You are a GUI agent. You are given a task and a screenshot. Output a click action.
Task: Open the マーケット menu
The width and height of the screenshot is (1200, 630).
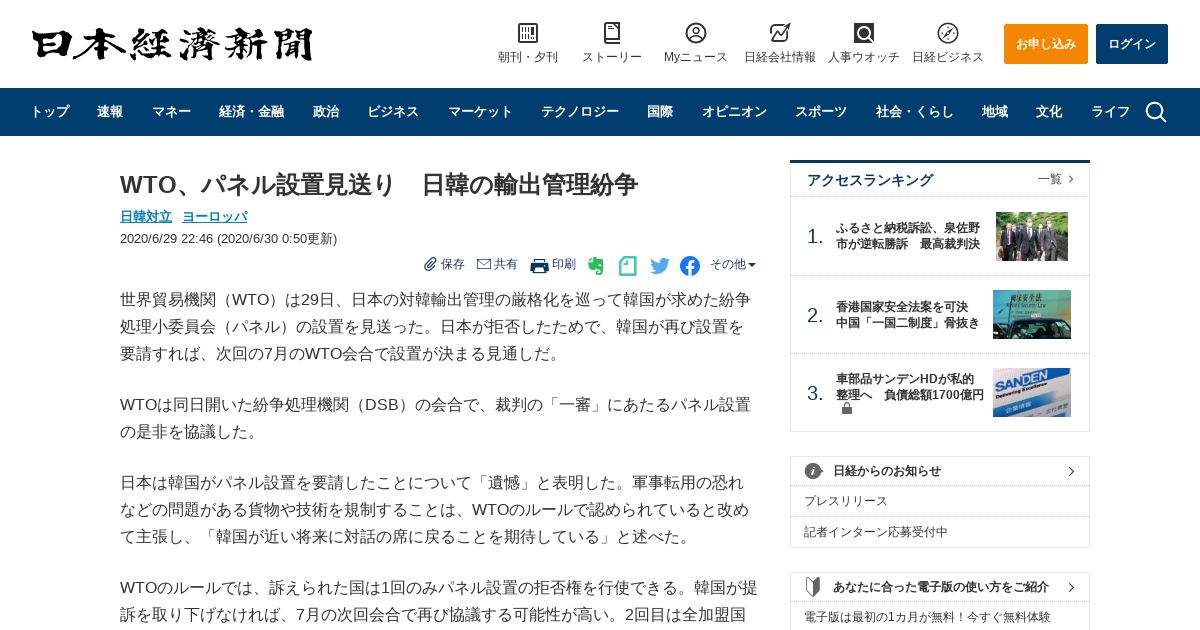coord(480,112)
